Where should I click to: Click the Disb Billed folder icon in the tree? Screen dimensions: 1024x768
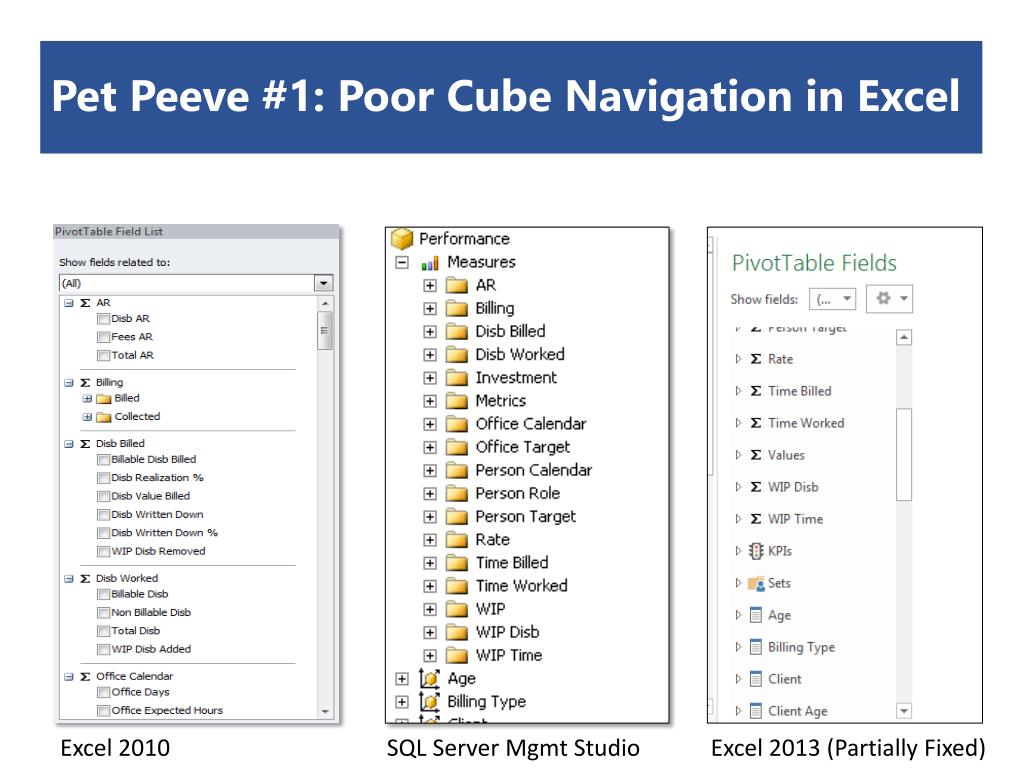pos(456,332)
